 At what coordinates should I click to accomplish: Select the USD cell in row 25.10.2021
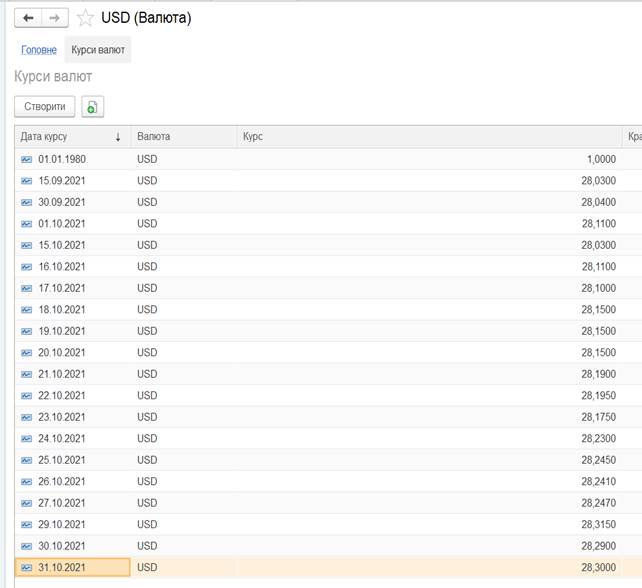point(148,460)
